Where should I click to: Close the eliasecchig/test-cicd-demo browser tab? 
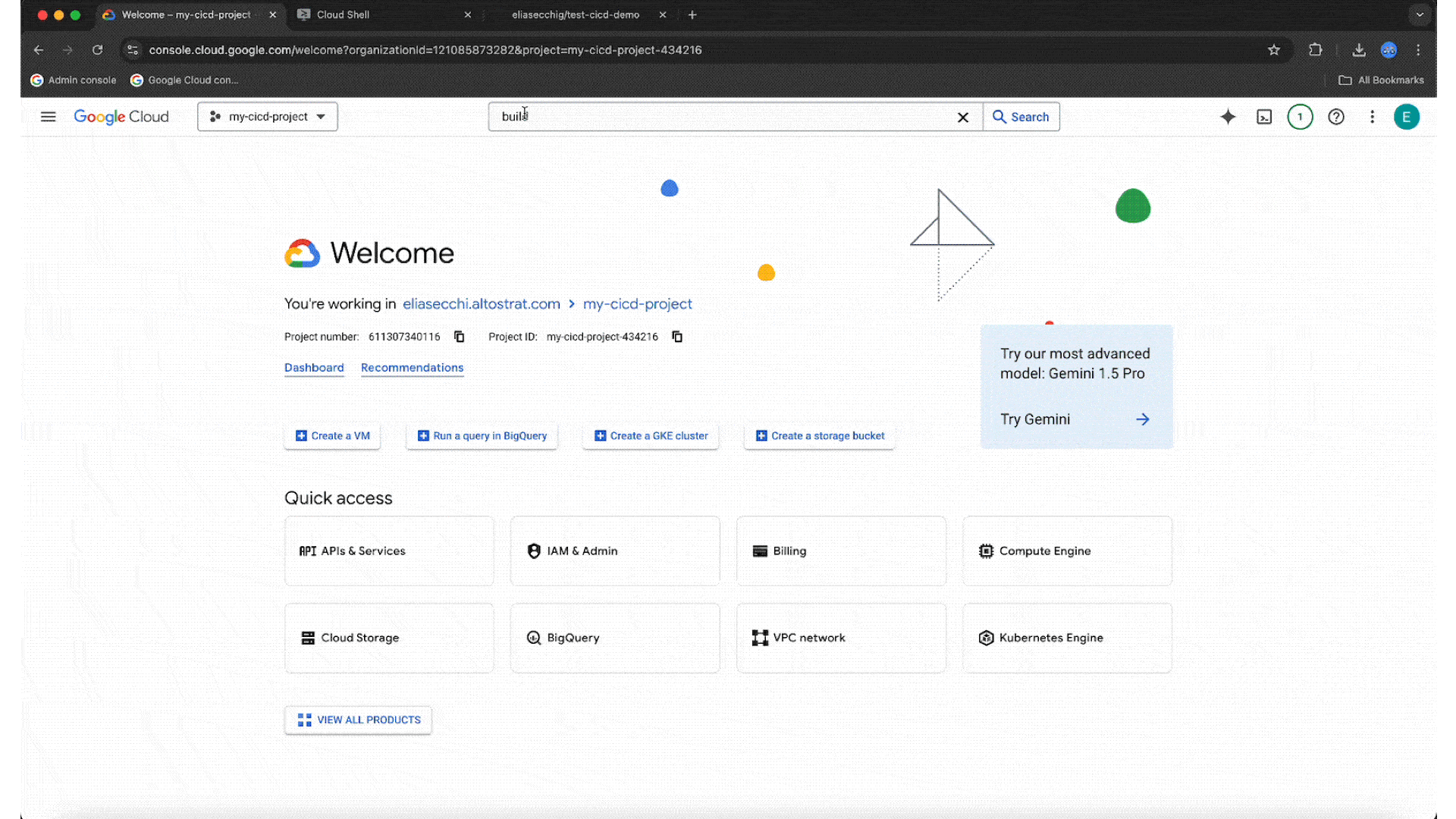coord(663,14)
